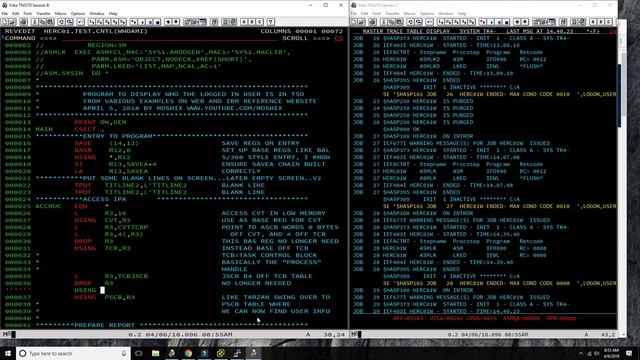Open Options menu in Session B window
Image resolution: width=640 pixels, height=360 pixels.
pyautogui.click(x=78, y=13)
